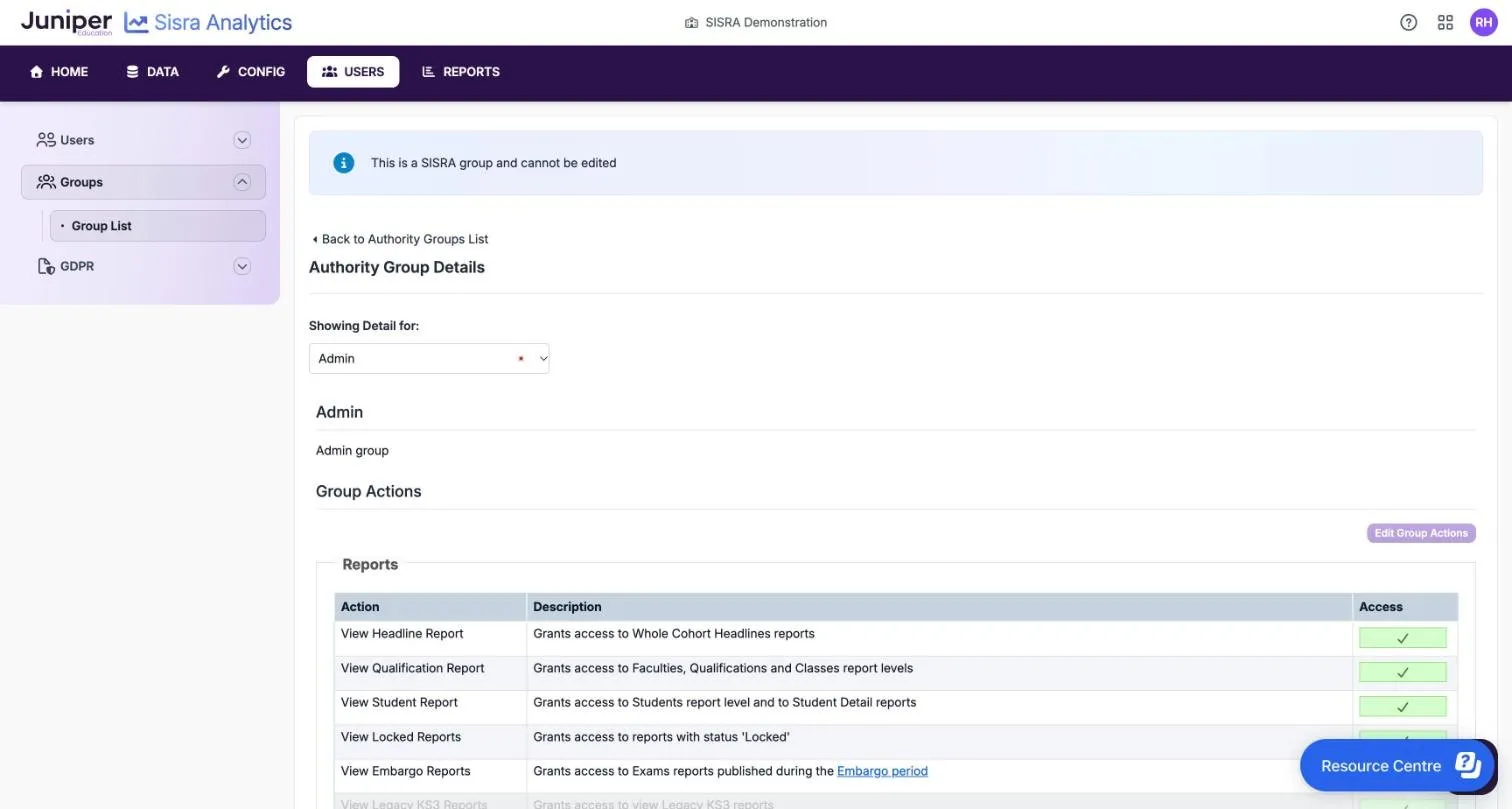Viewport: 1512px width, 809px height.
Task: Click the Admin group description text
Action: coord(352,450)
